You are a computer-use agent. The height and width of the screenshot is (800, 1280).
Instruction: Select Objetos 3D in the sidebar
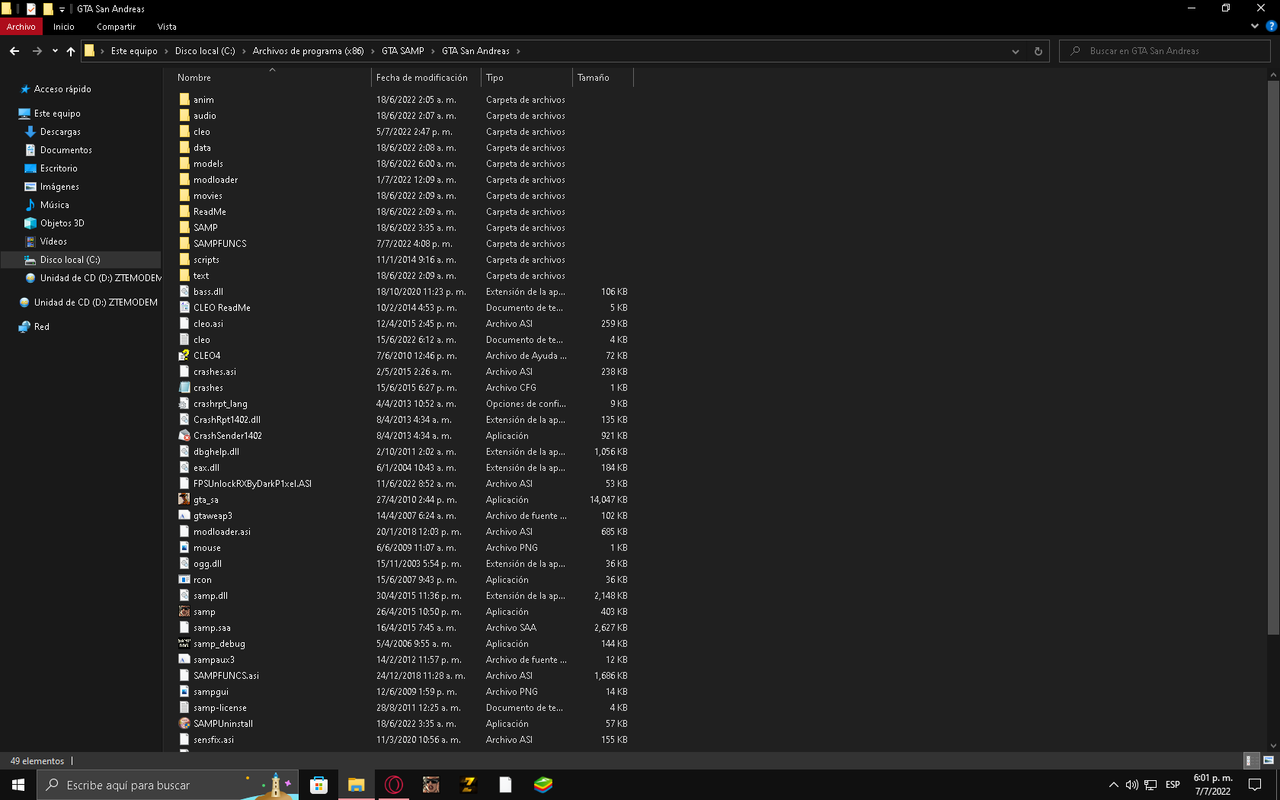[62, 223]
